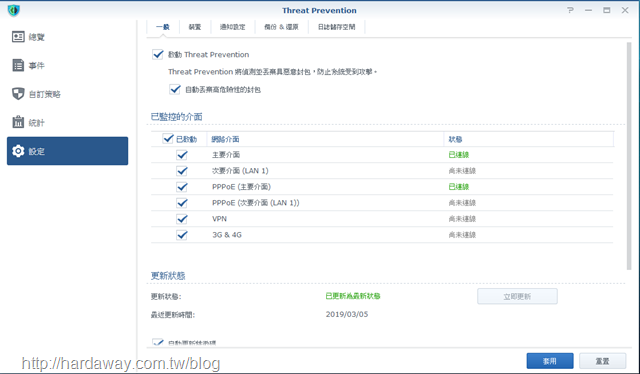Viewport: 640px width, 374px height.
Task: Switch to the 裝置 tab
Action: click(x=195, y=27)
